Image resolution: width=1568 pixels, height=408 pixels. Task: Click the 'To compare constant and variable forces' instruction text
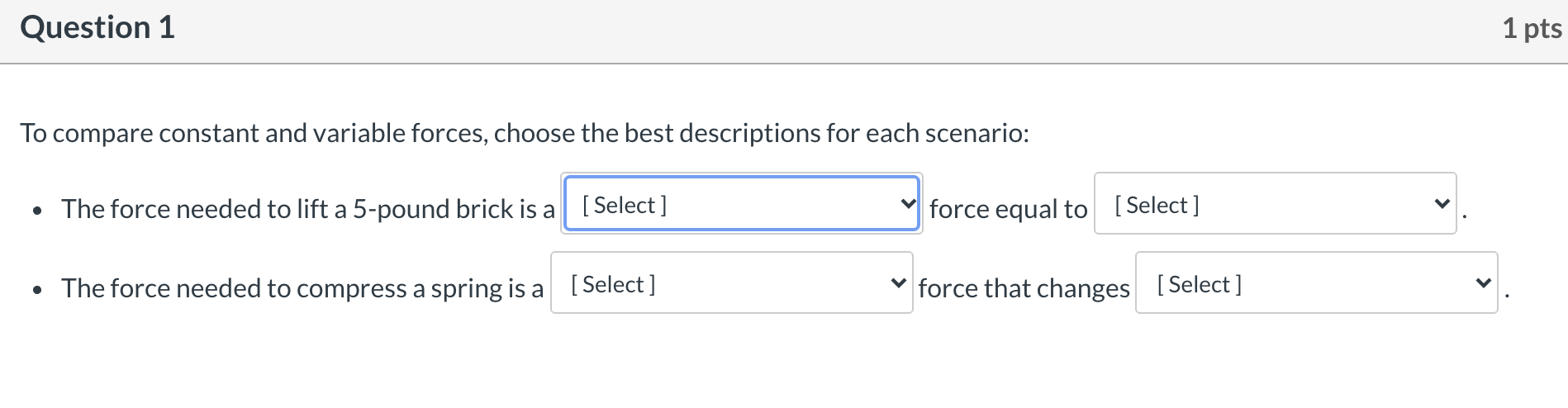tap(525, 133)
